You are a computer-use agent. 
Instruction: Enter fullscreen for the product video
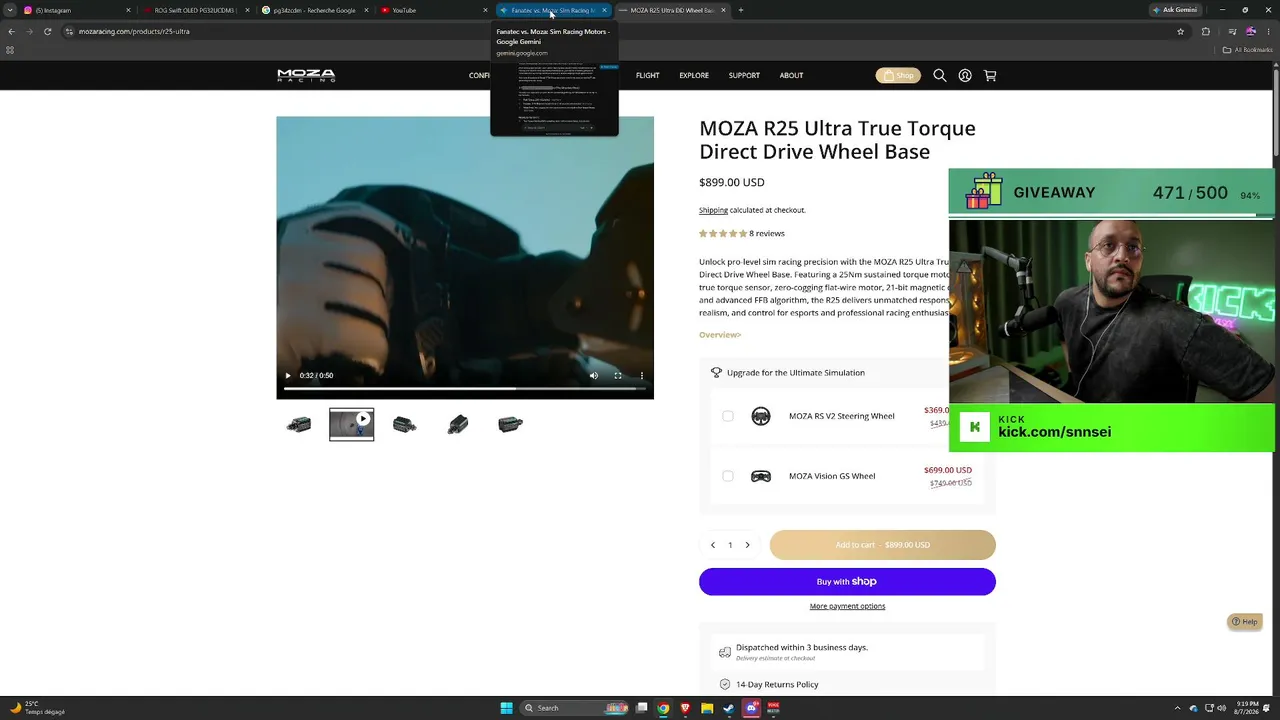point(618,376)
